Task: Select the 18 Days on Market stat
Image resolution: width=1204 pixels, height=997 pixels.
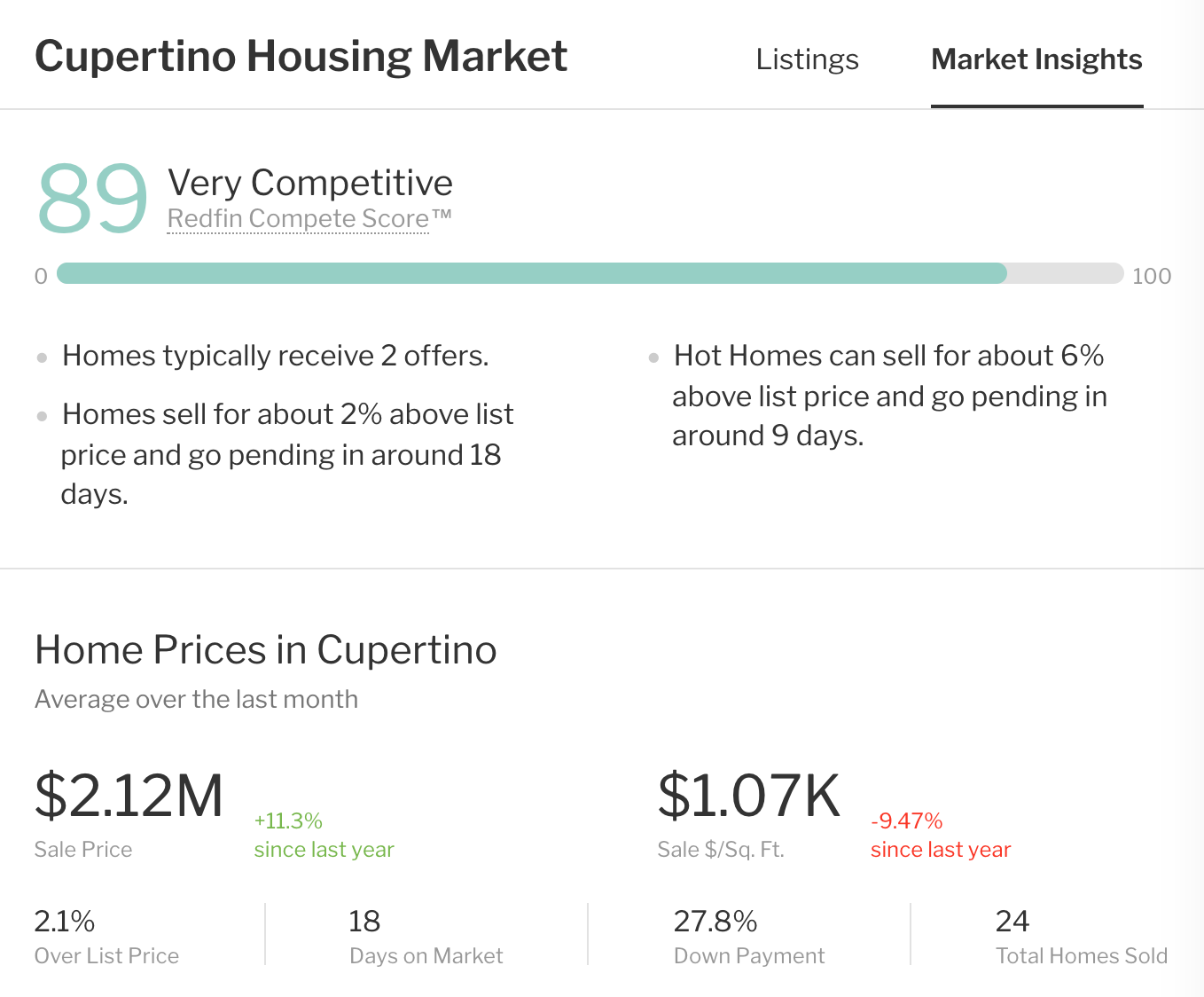Action: point(426,936)
